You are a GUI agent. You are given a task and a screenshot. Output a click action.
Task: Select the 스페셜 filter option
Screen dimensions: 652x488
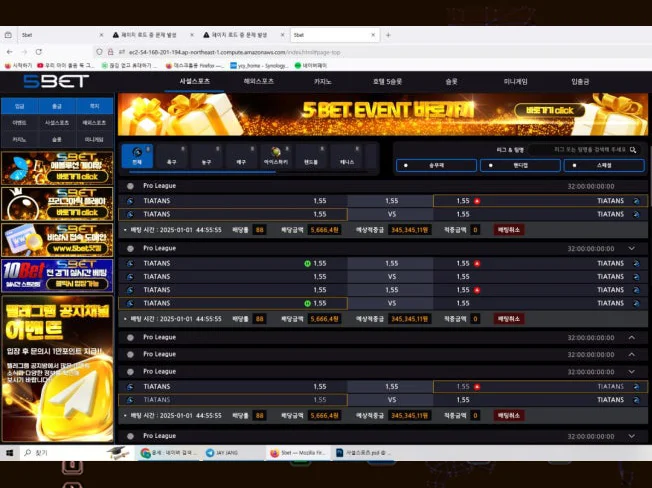(x=604, y=165)
